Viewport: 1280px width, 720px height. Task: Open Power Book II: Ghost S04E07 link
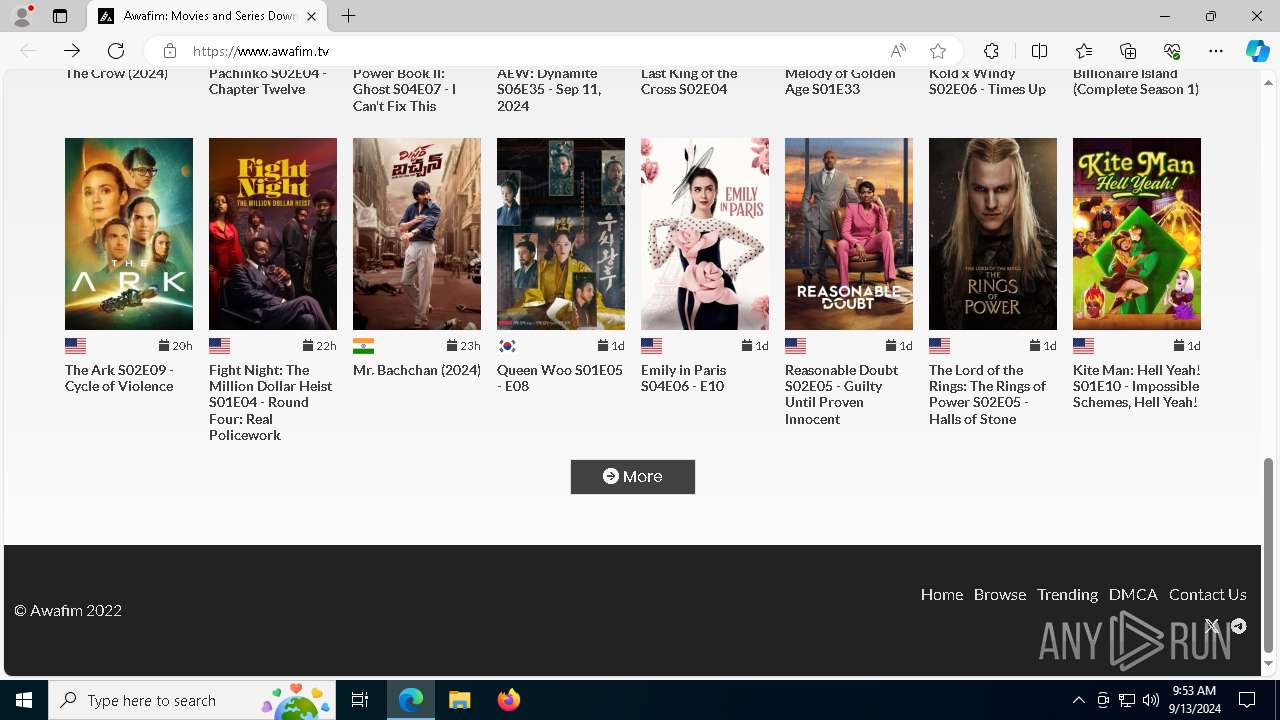point(405,89)
